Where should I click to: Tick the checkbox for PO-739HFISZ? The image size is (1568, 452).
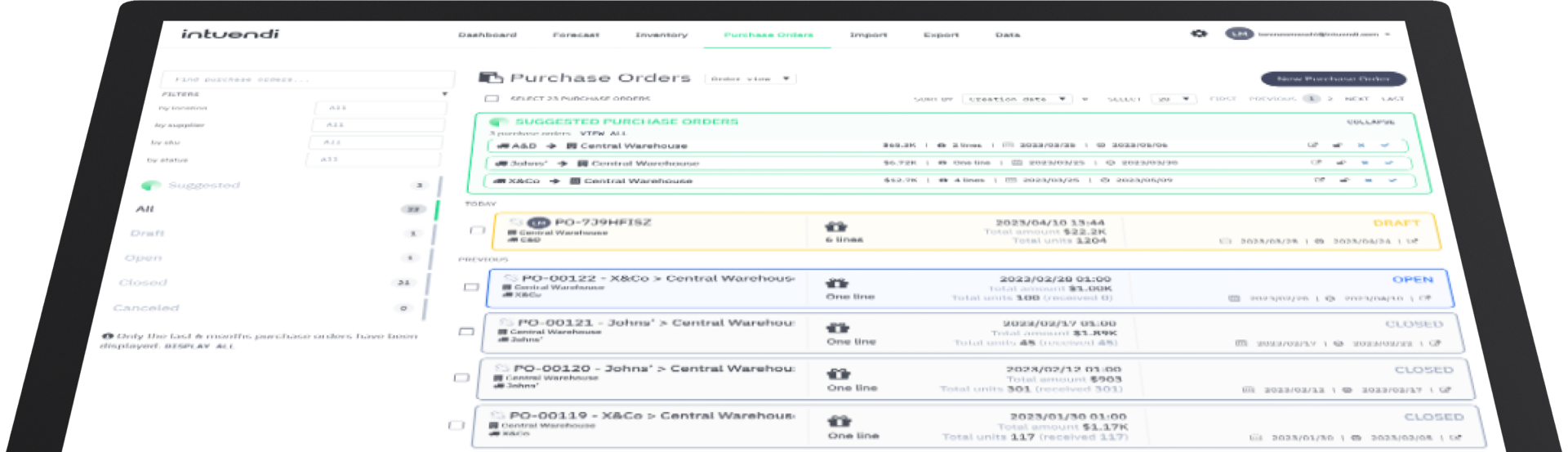(x=478, y=230)
